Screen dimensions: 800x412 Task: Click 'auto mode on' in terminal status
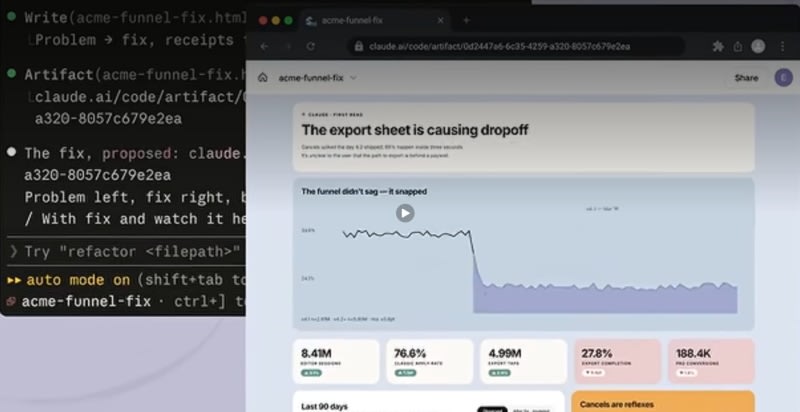tap(78, 280)
